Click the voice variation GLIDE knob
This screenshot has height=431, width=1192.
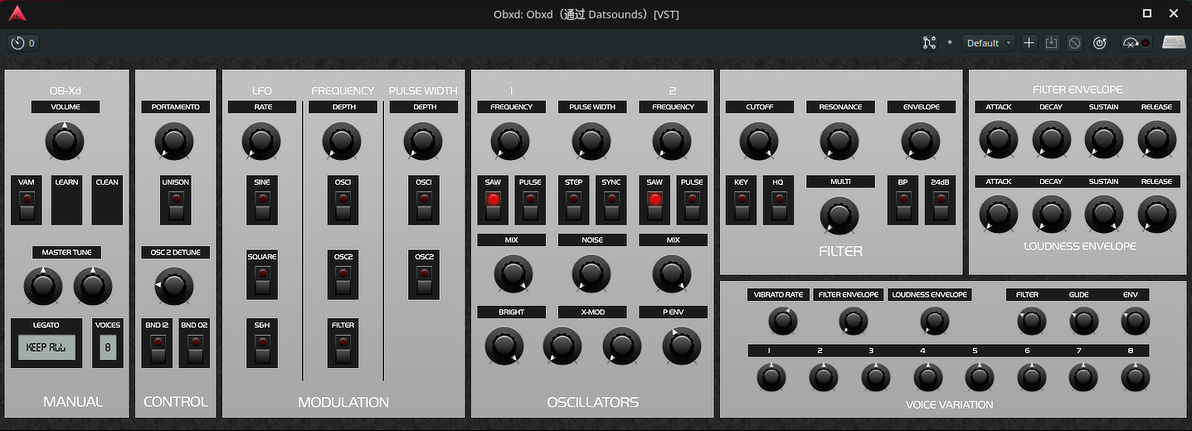pos(1083,322)
